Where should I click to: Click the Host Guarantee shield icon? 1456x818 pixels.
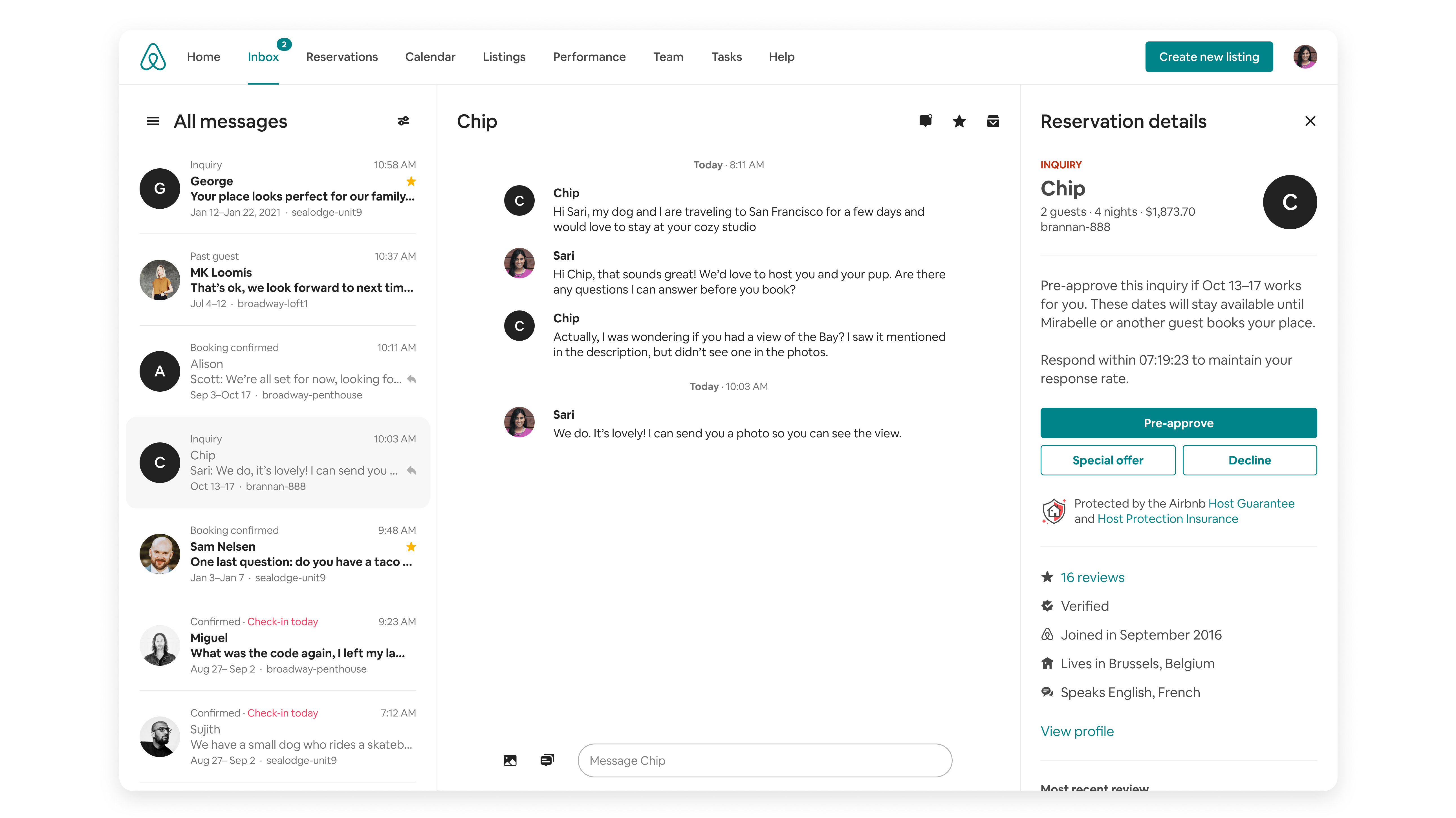click(x=1054, y=511)
